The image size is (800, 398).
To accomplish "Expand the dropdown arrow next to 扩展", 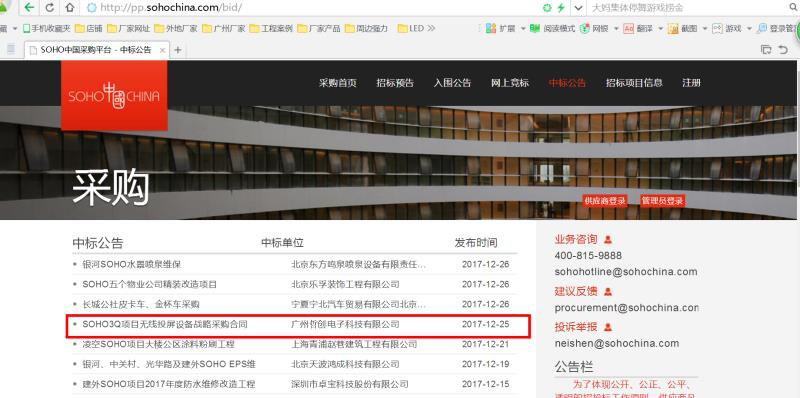I will [x=523, y=29].
